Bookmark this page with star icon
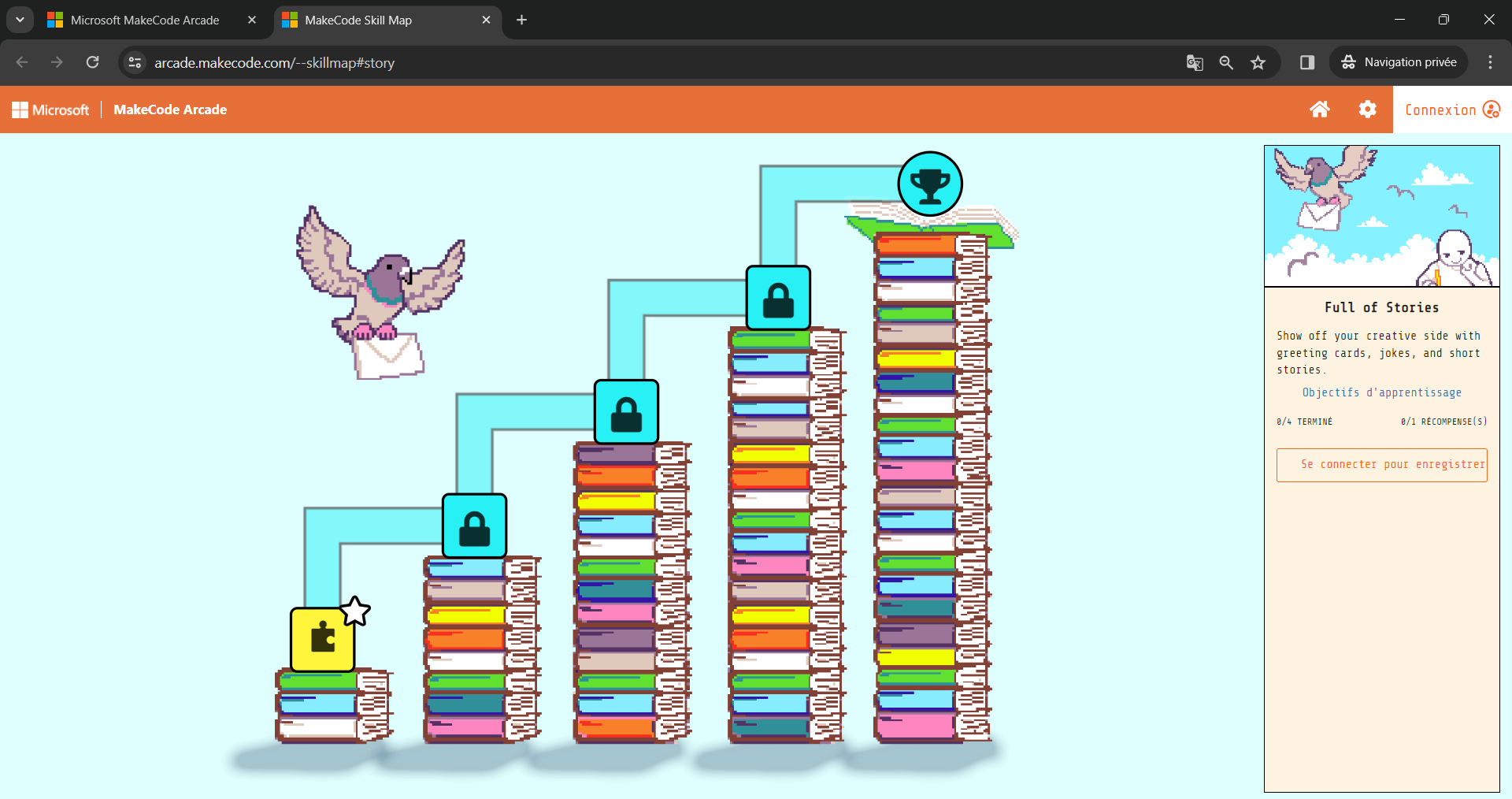The image size is (1512, 799). [1258, 62]
